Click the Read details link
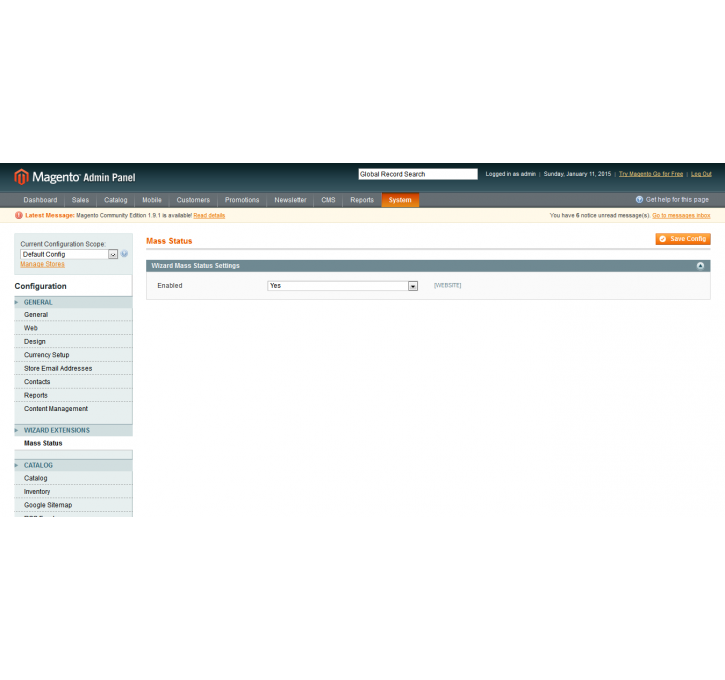Image resolution: width=725 pixels, height=680 pixels. coord(209,215)
